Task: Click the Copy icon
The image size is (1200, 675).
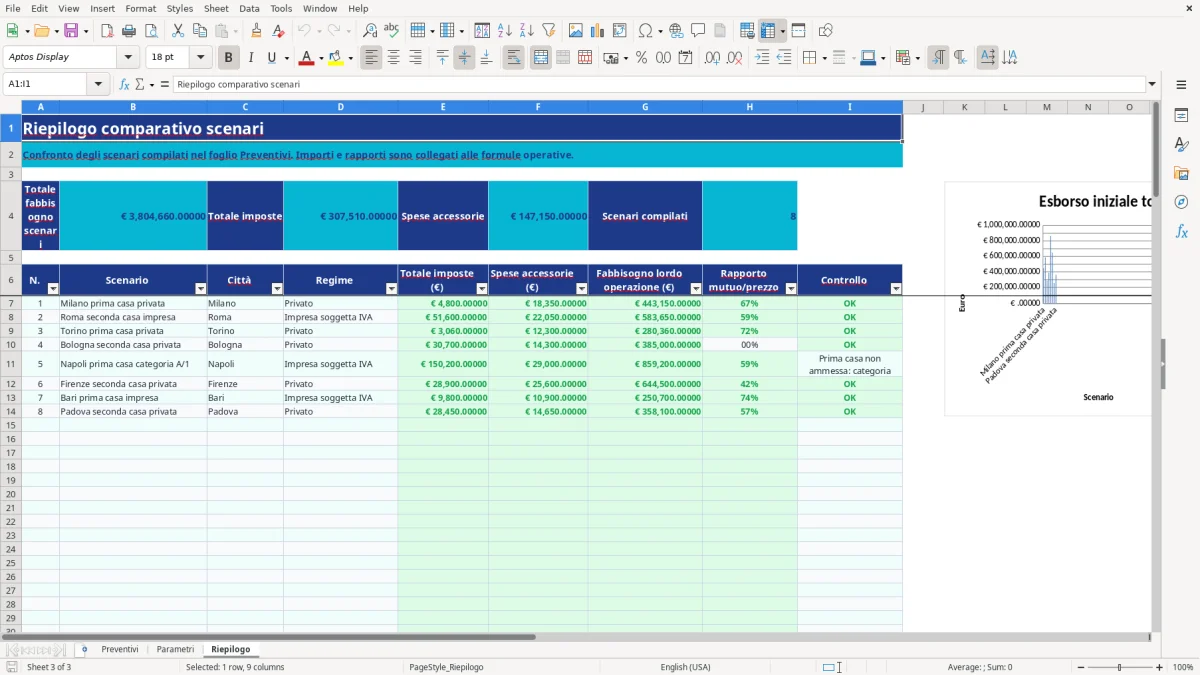Action: [x=199, y=31]
